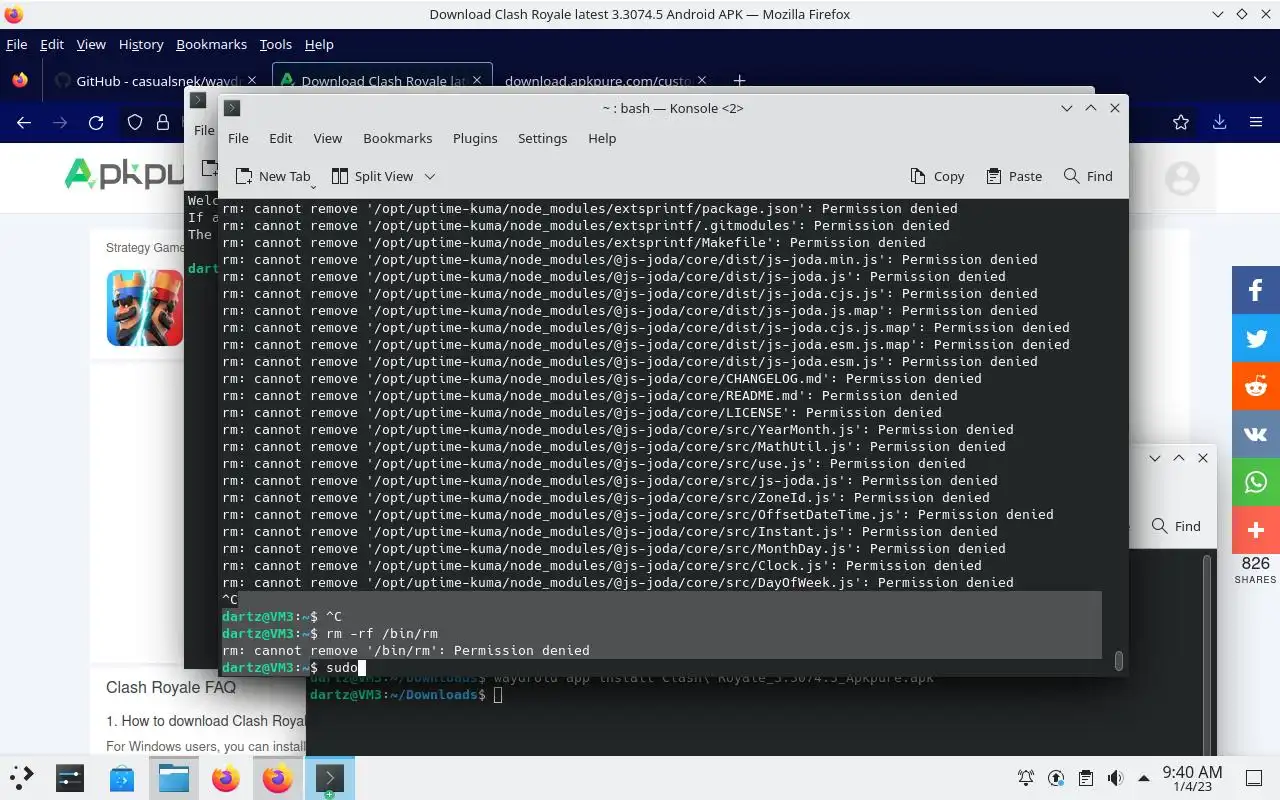The width and height of the screenshot is (1280, 800).
Task: Open Konsole File menu
Action: pyautogui.click(x=238, y=138)
